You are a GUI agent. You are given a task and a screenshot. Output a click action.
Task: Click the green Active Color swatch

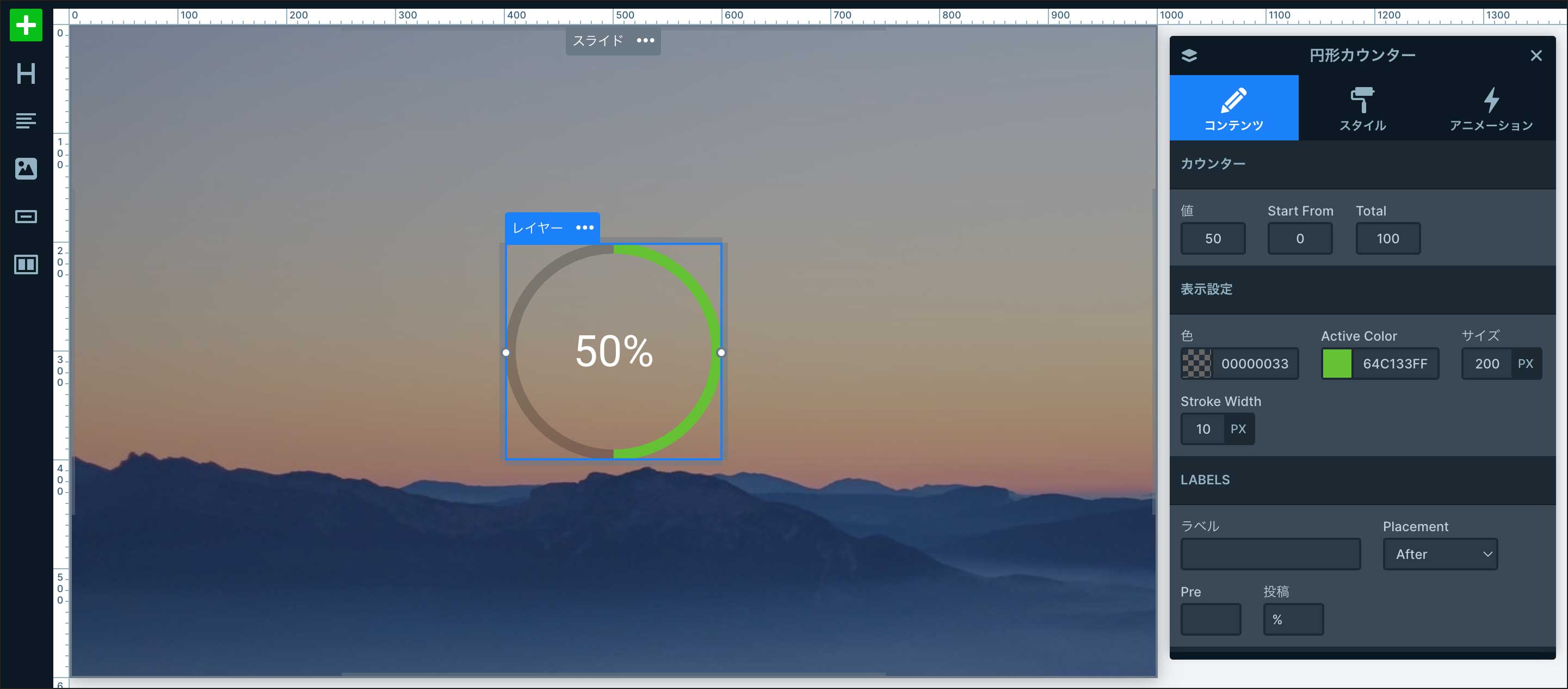coord(1337,364)
